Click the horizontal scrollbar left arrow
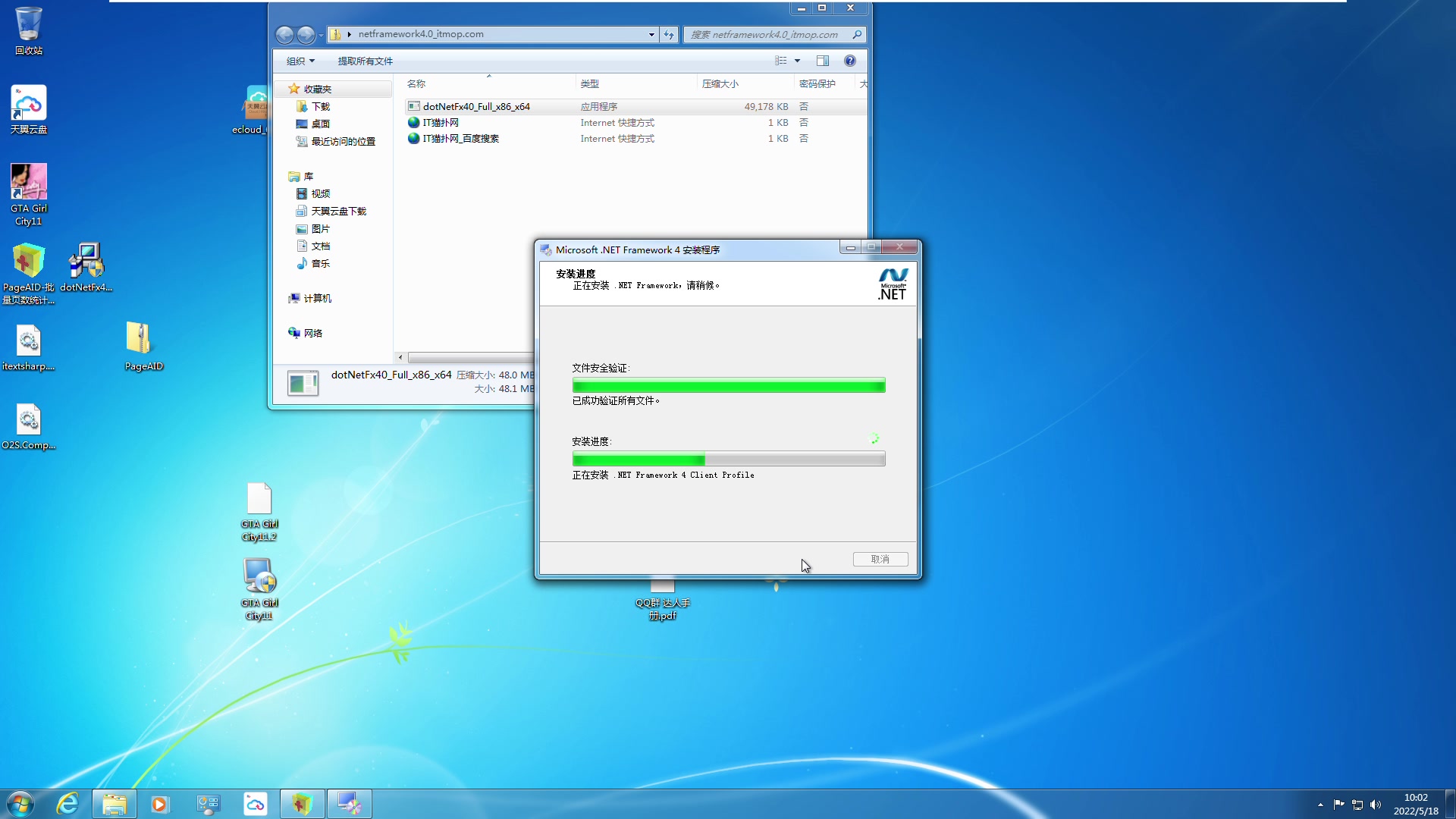 400,357
